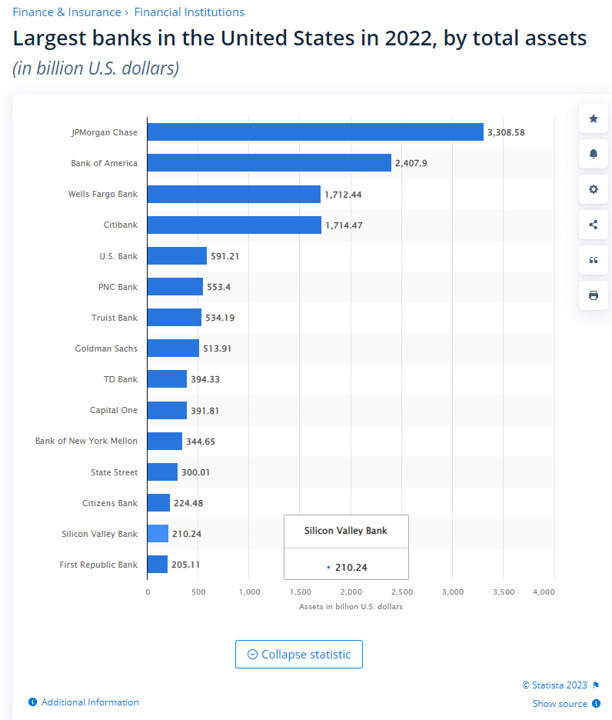Click the Bank of New York Mellon label
This screenshot has height=720, width=612.
pos(86,441)
